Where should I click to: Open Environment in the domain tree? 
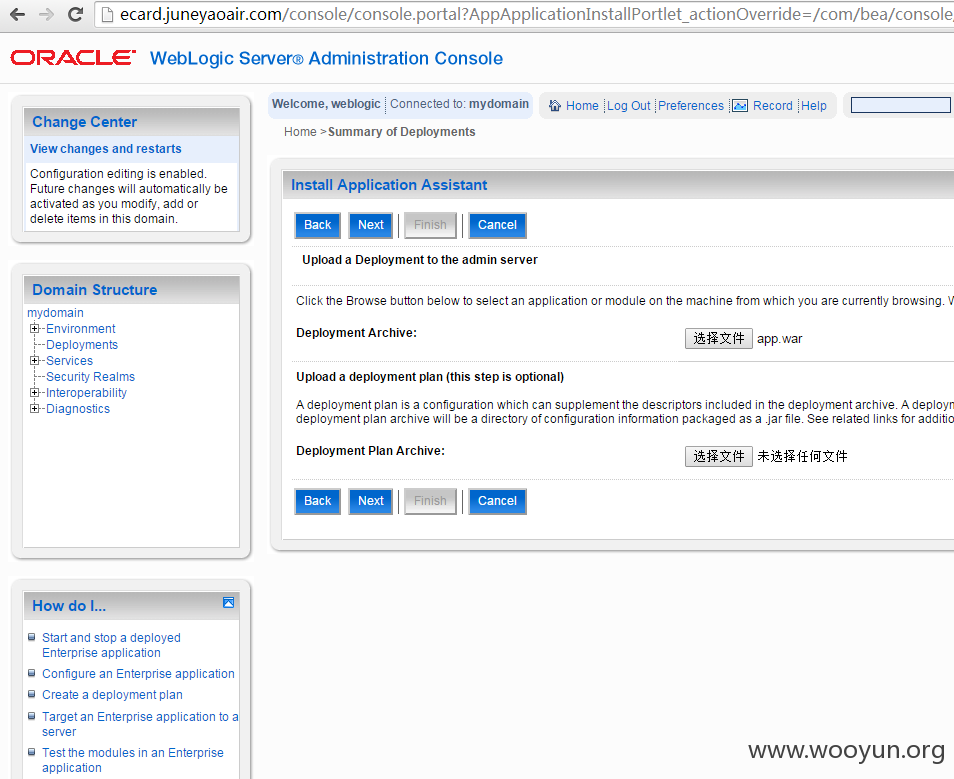80,329
